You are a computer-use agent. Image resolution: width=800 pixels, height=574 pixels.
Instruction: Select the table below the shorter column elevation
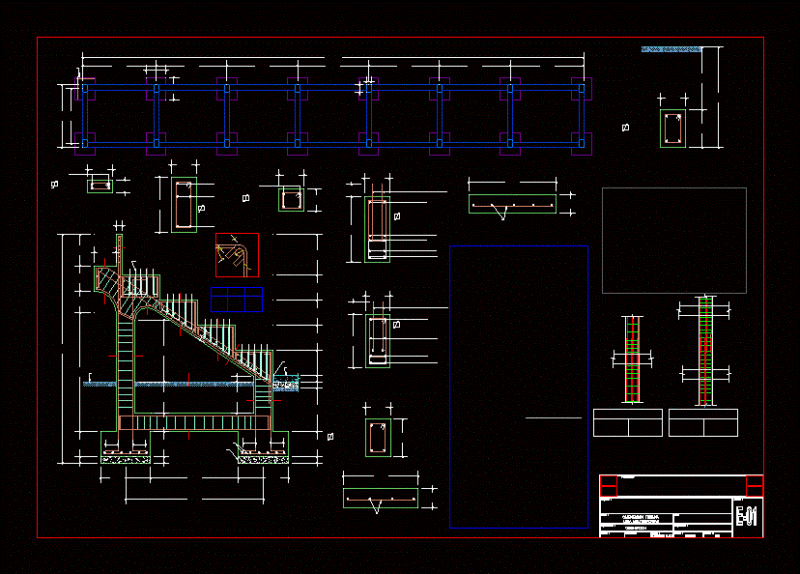pos(628,422)
